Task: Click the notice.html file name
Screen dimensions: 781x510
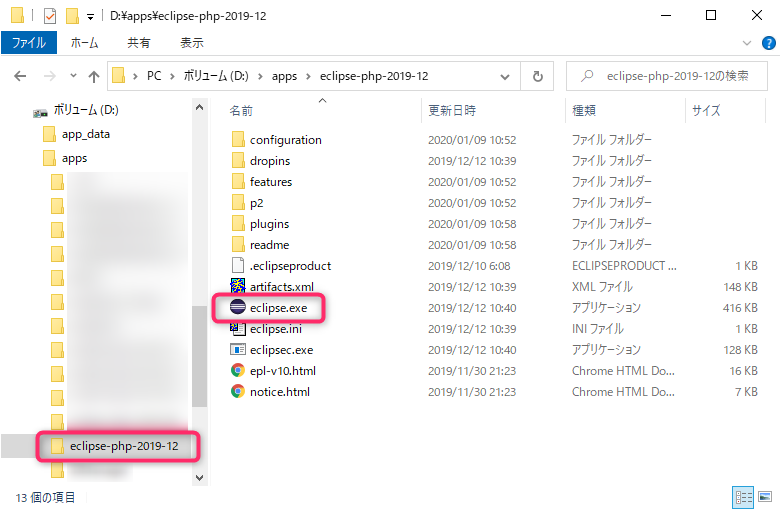Action: pos(279,392)
